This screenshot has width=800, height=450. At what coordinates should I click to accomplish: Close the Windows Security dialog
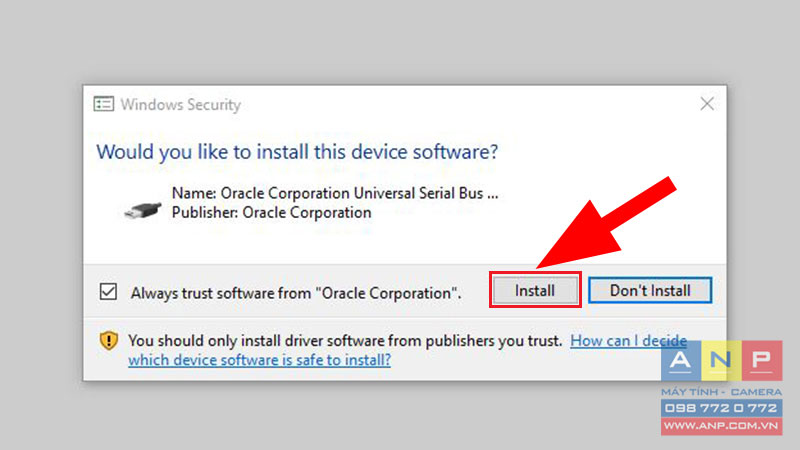tap(707, 104)
